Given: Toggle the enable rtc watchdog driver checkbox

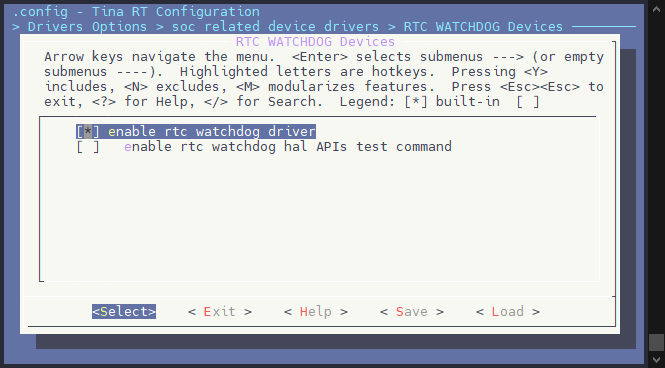Looking at the screenshot, I should (88, 131).
